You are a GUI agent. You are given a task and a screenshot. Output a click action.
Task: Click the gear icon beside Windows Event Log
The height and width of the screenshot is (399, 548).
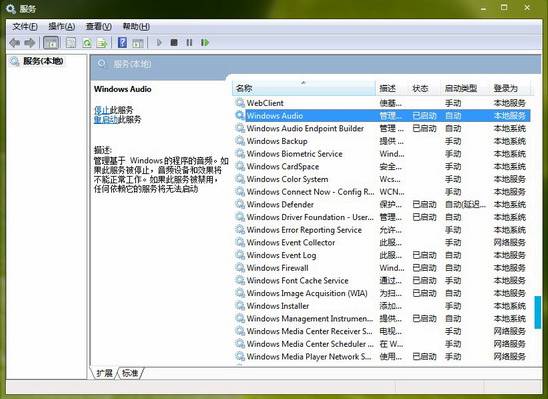click(240, 255)
